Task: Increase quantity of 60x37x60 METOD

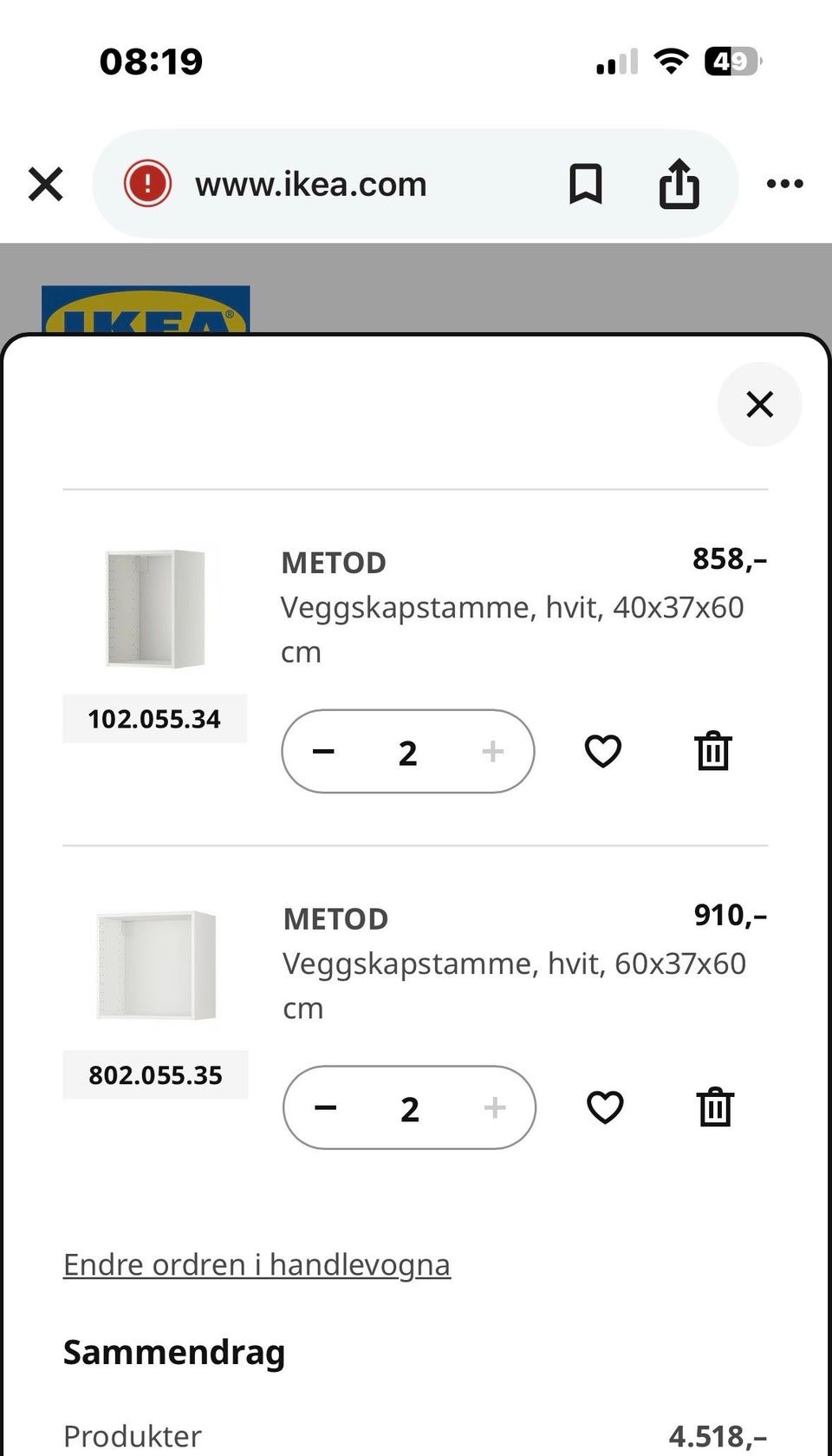Action: [494, 1107]
